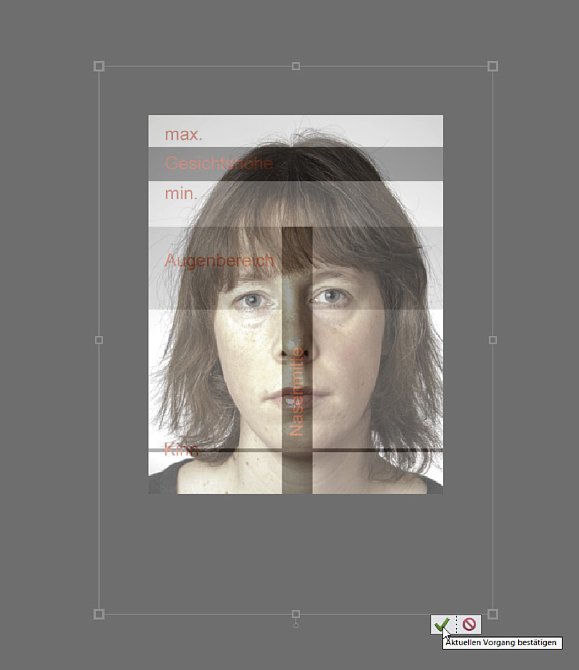Select the bottom-right transform corner handle
The image size is (579, 670).
click(x=492, y=614)
